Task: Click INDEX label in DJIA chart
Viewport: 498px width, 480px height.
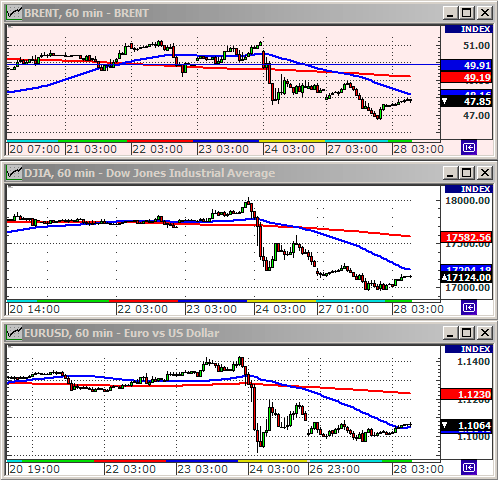Action: pyautogui.click(x=468, y=189)
